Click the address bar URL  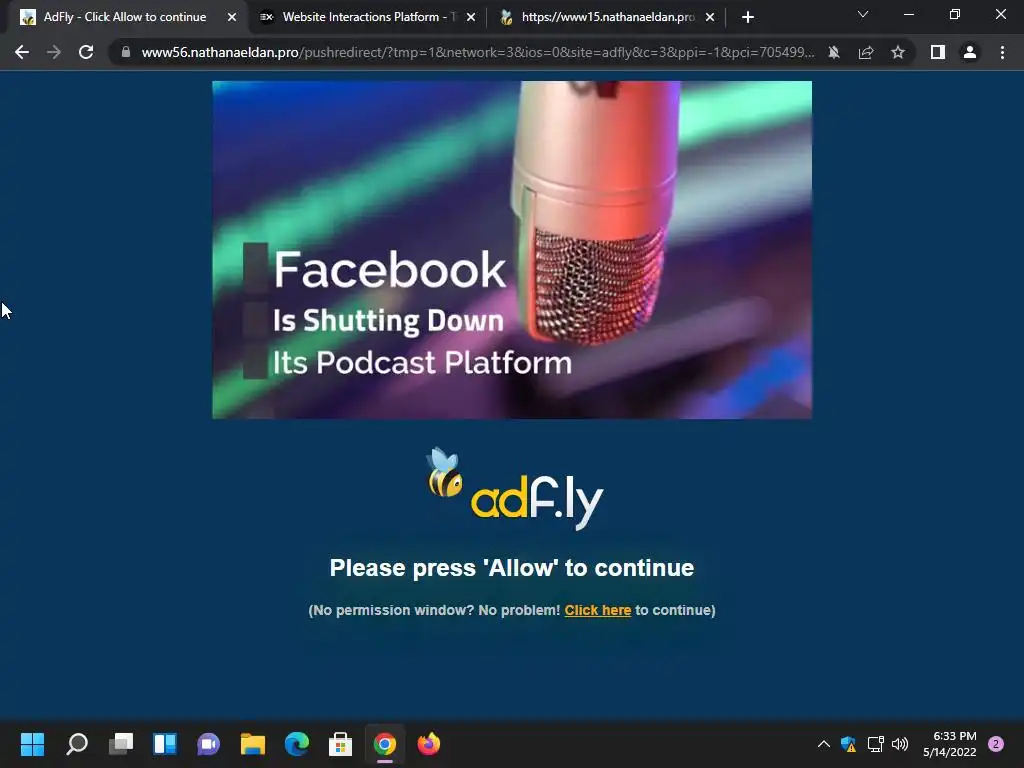(478, 52)
